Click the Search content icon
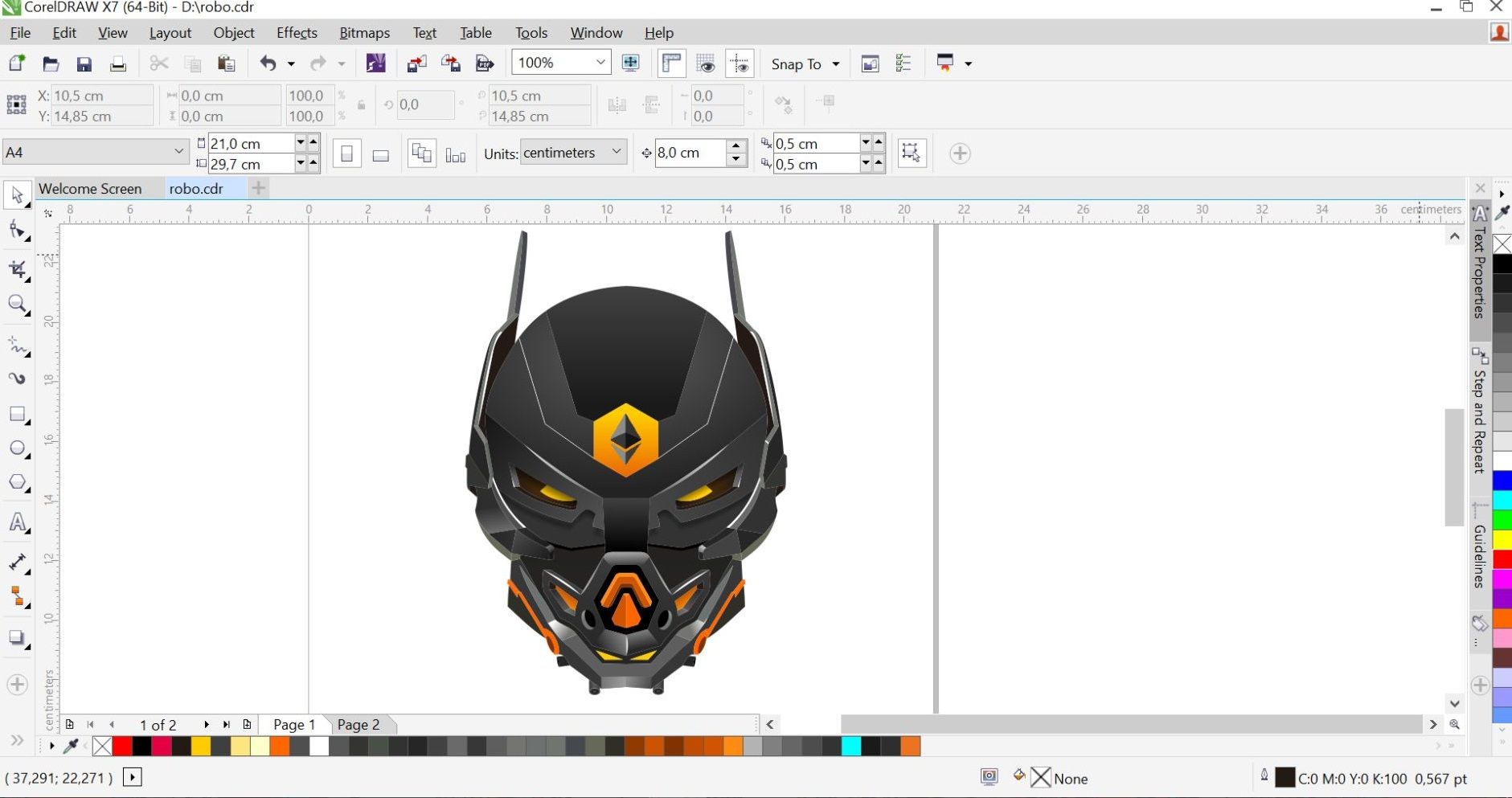This screenshot has height=798, width=1512. click(x=375, y=63)
